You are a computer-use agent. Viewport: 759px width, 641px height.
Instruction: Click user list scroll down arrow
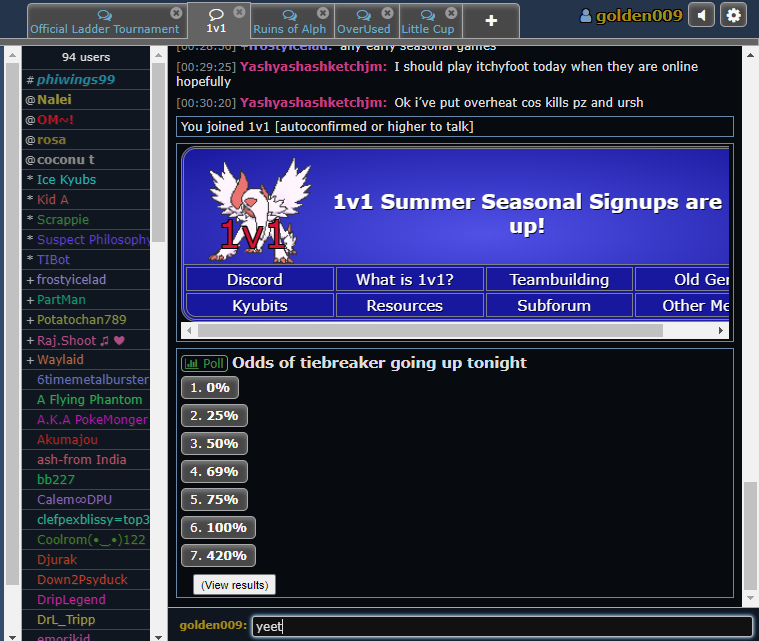tap(158, 637)
